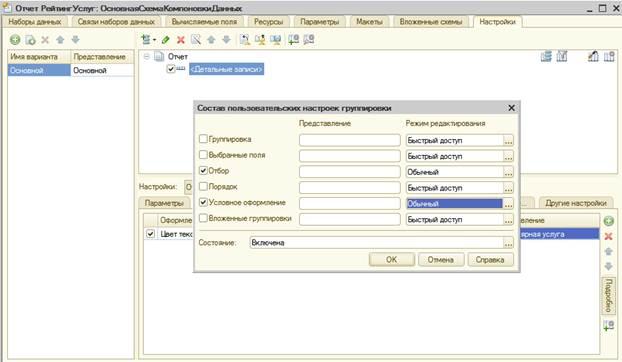Open the Состояние selector showing Включена
This screenshot has width=622, height=362.
tap(508, 243)
